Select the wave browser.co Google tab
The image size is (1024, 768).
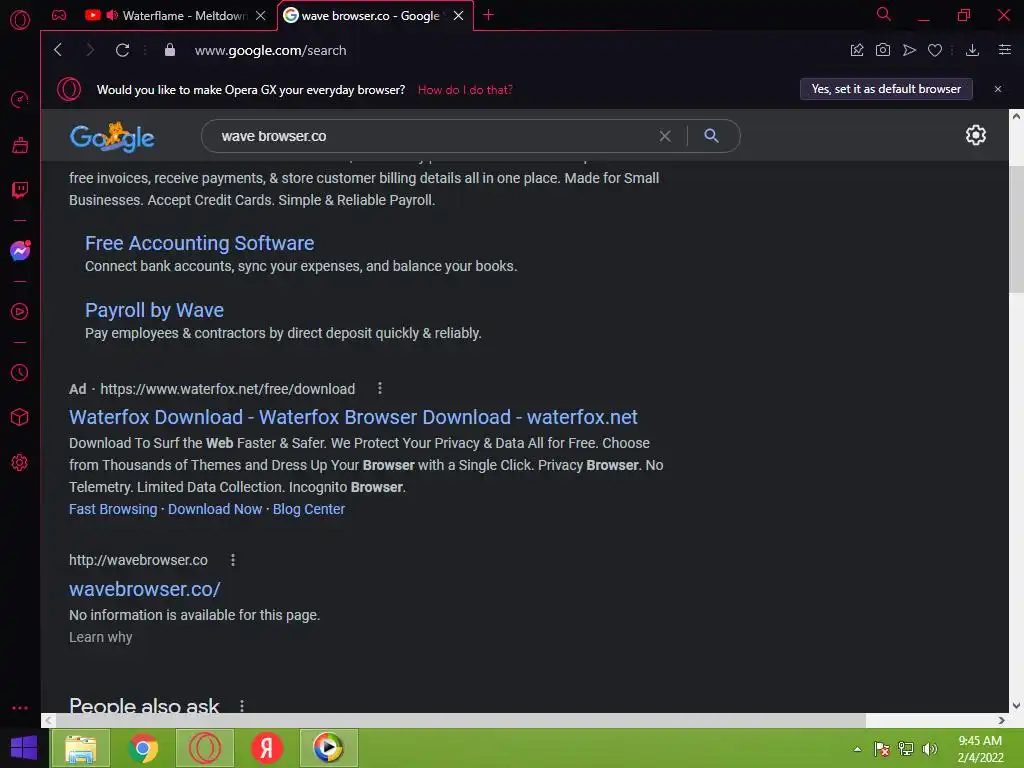coord(376,15)
